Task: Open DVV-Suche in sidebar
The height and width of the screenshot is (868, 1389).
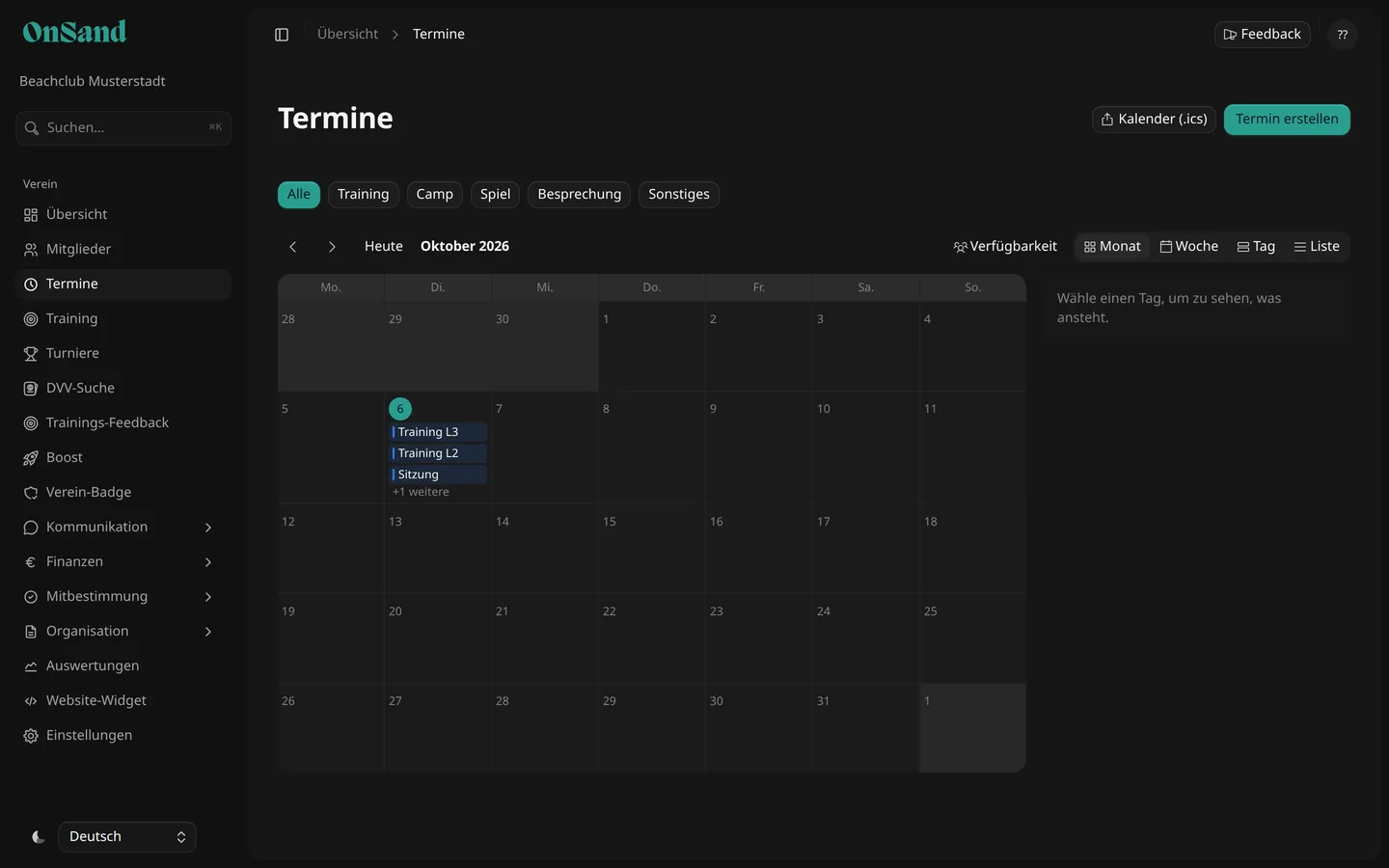Action: (x=123, y=388)
